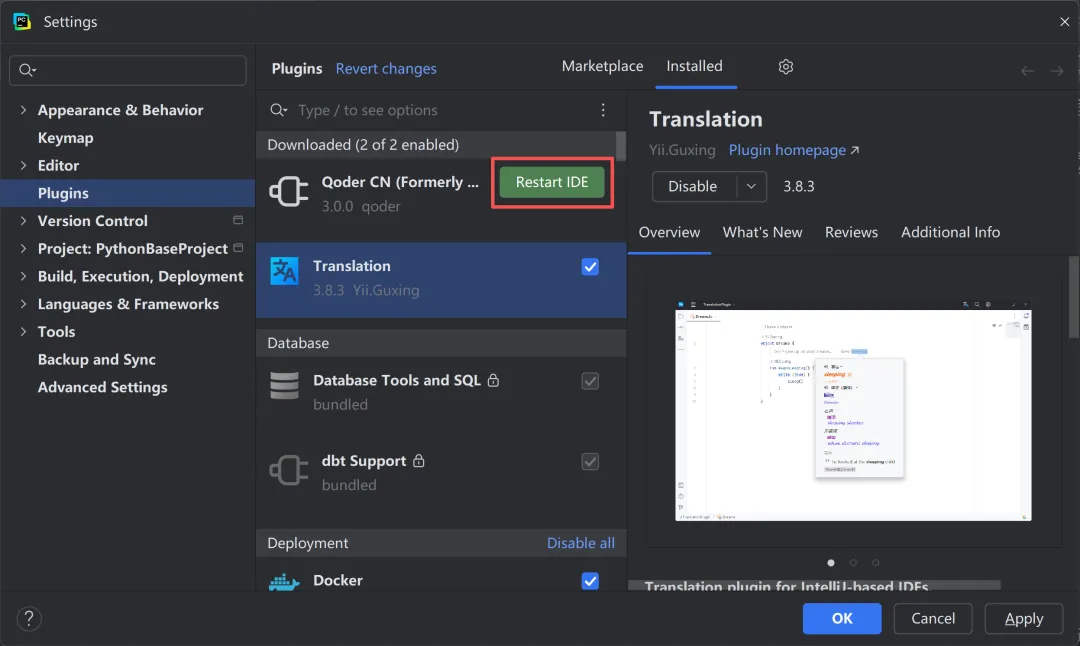Expand Languages & Frameworks node
Image resolution: width=1080 pixels, height=646 pixels.
[23, 304]
